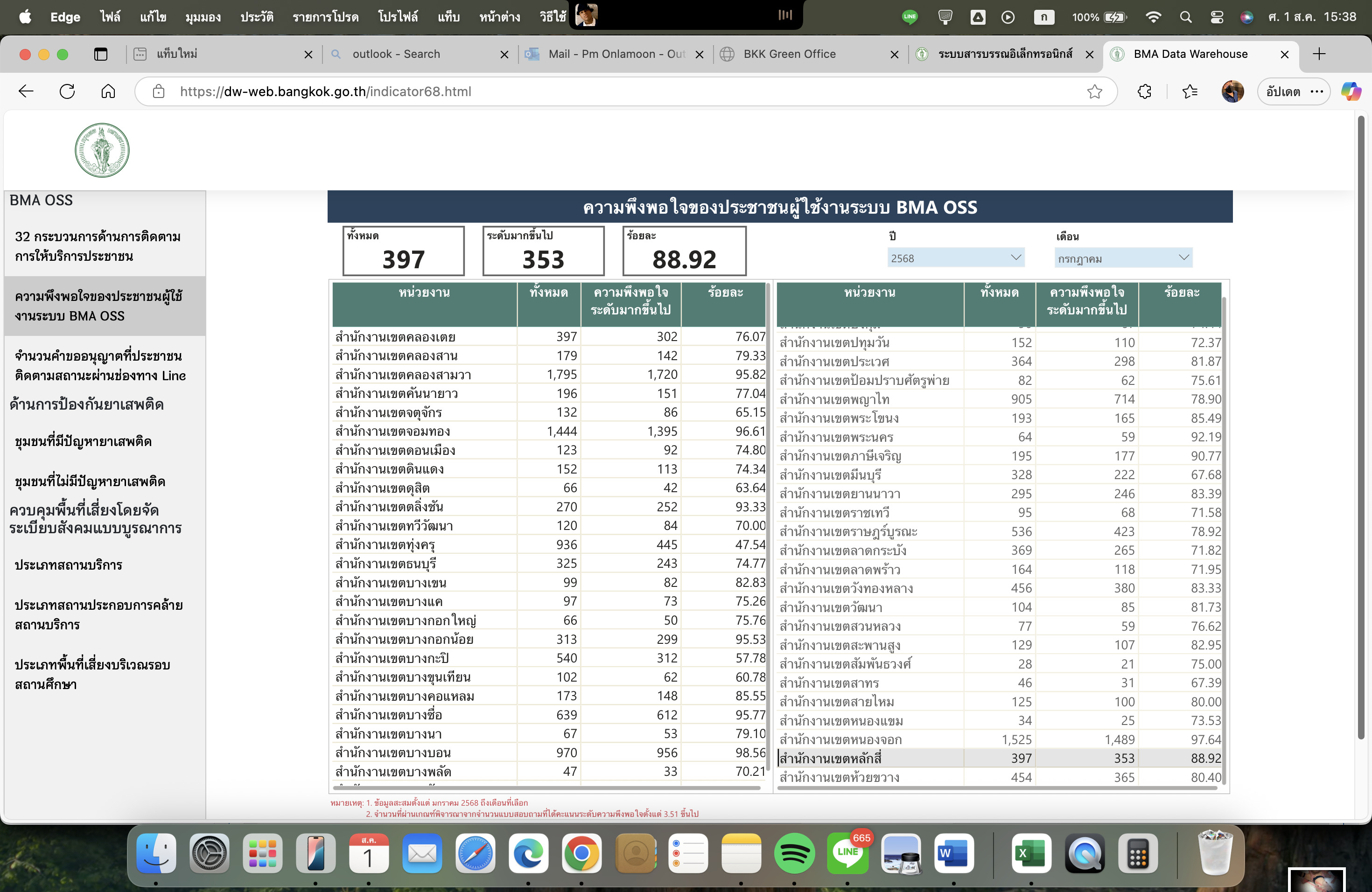This screenshot has height=892, width=1372.
Task: Open LINE app with 665 badge
Action: 847,853
